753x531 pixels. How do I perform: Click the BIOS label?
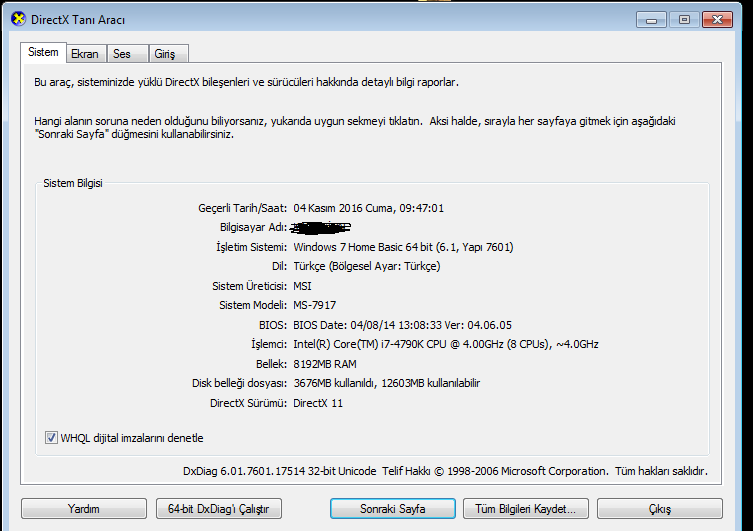pyautogui.click(x=273, y=325)
